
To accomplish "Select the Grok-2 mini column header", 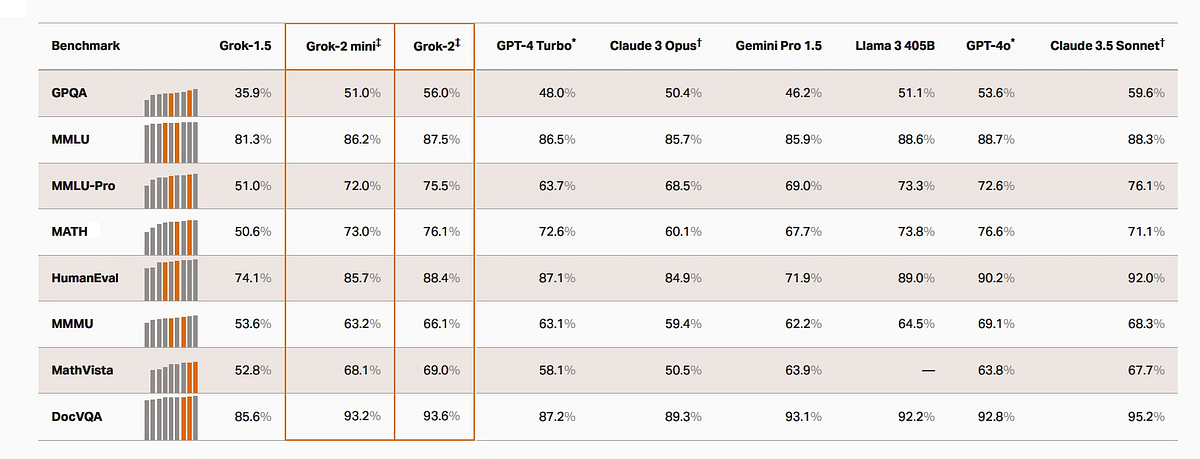I will (338, 46).
